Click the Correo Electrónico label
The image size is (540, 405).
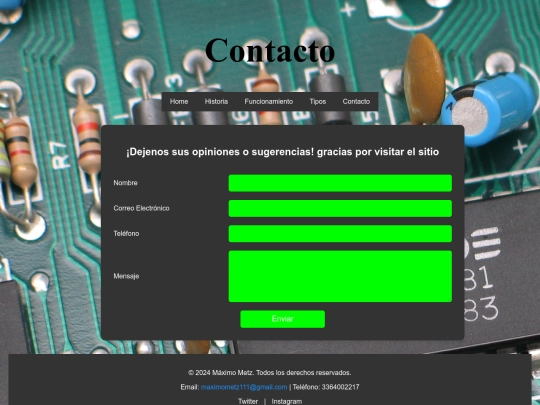pyautogui.click(x=141, y=208)
